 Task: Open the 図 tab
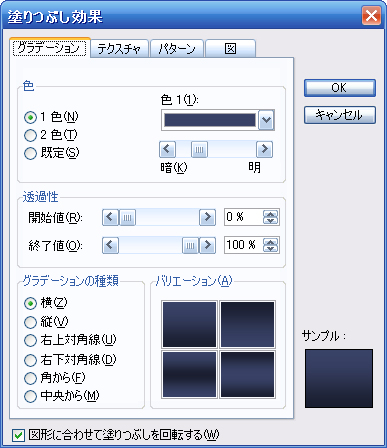click(230, 49)
